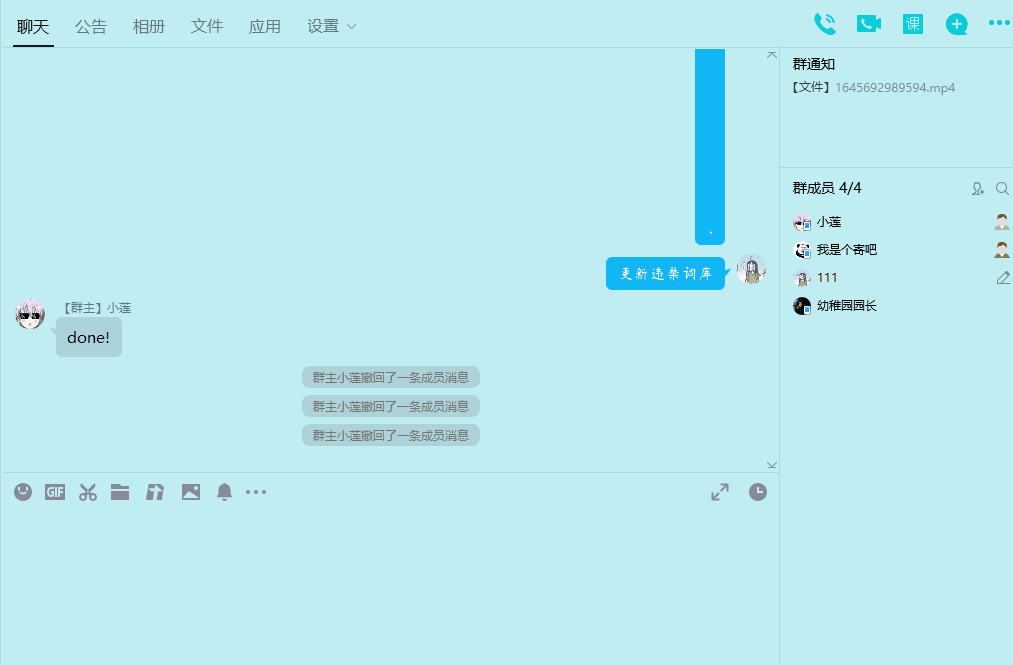The width and height of the screenshot is (1013, 665).
Task: Click the tall blue message bubble
Action: (x=710, y=146)
